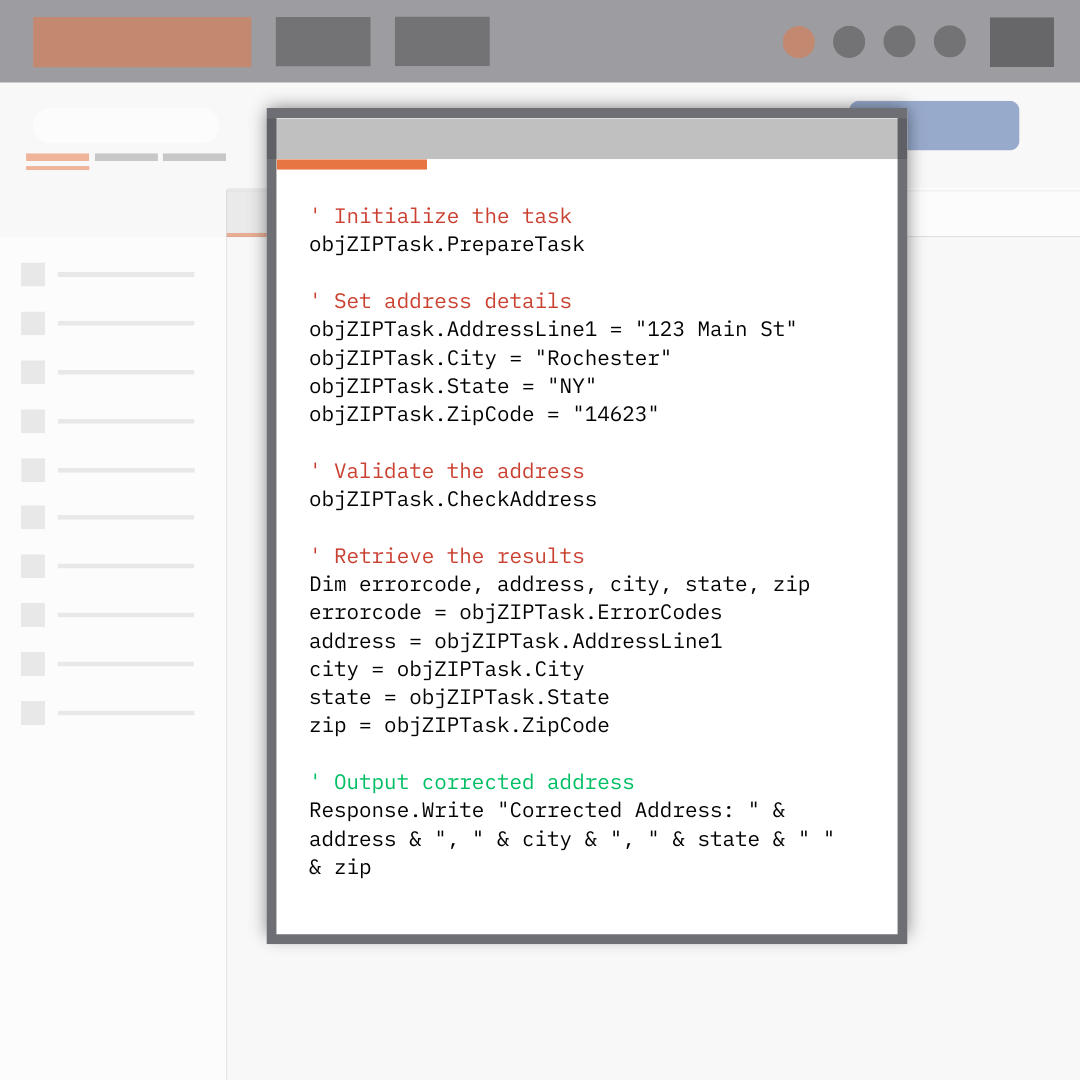Click the orange circle icon in header
Image resolution: width=1080 pixels, height=1080 pixels.
[798, 42]
